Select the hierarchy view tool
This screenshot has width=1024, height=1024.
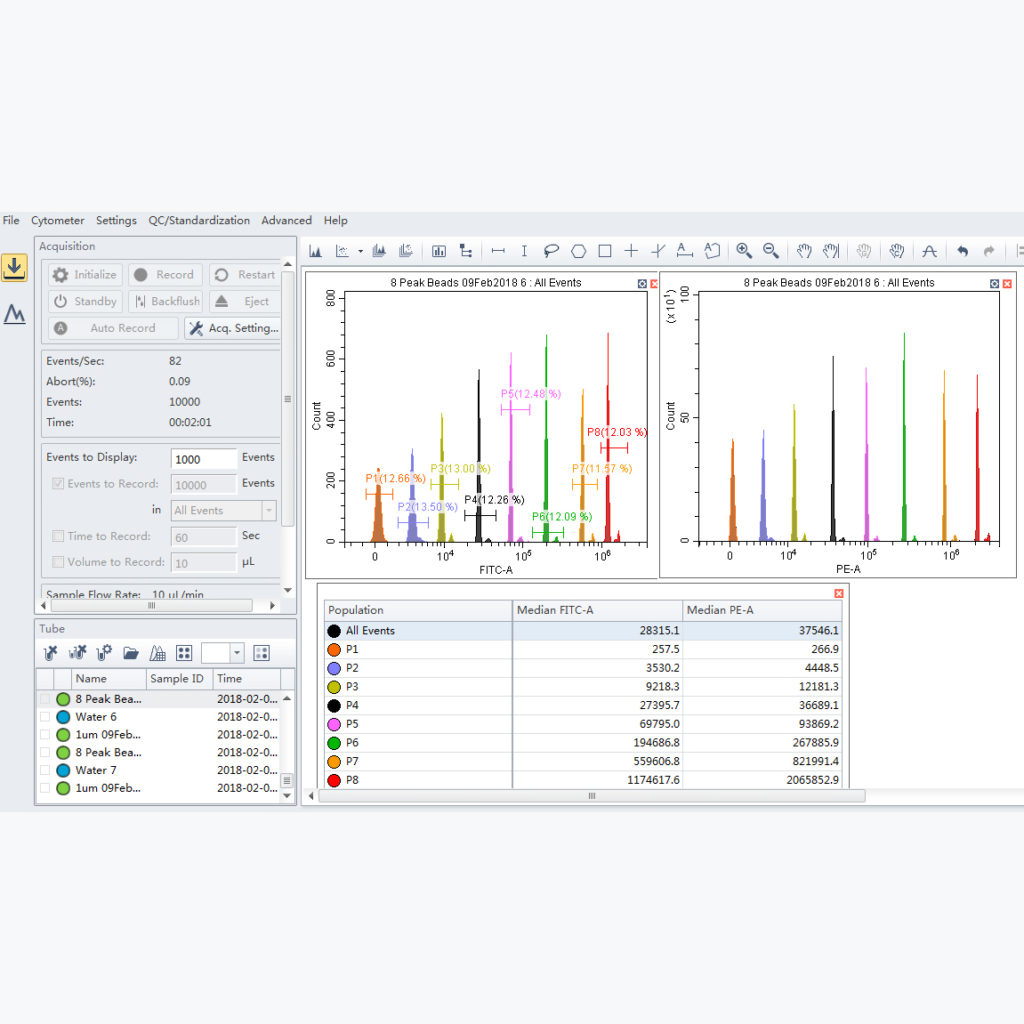click(x=463, y=251)
